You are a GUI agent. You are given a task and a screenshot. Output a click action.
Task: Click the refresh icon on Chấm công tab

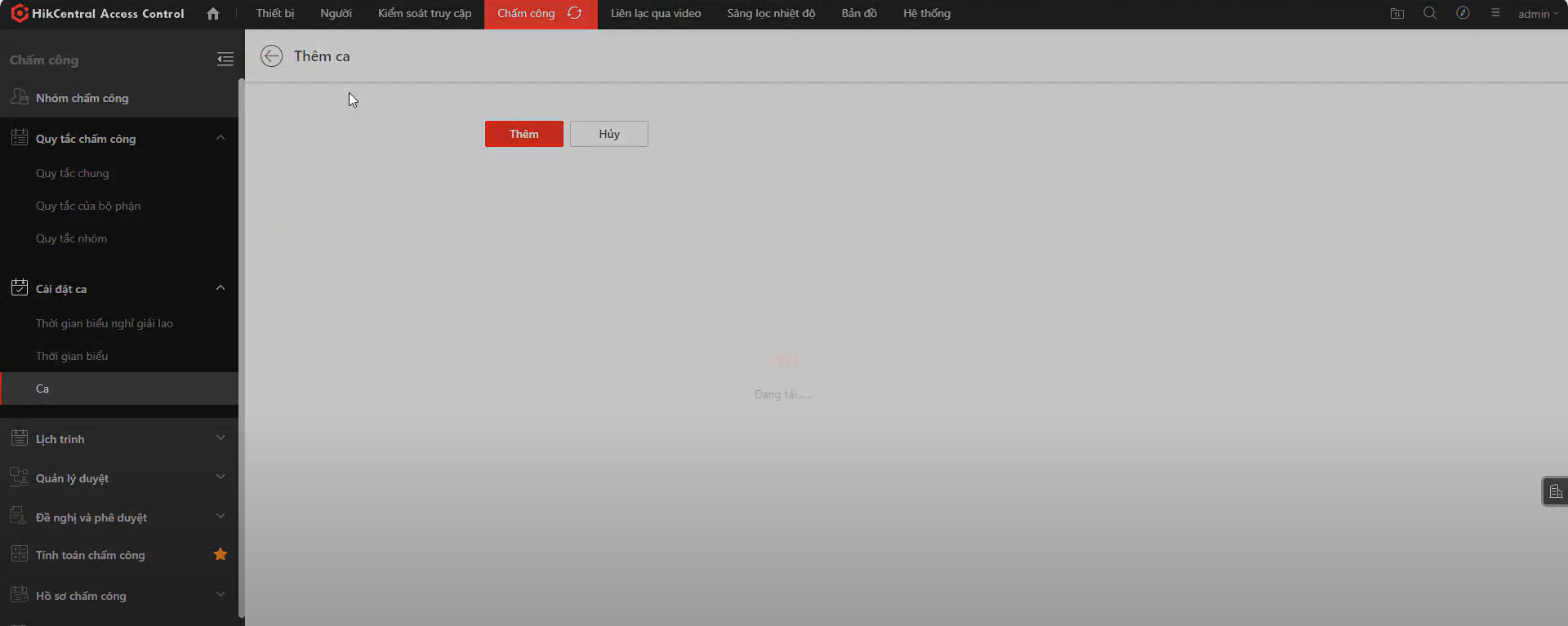(575, 14)
